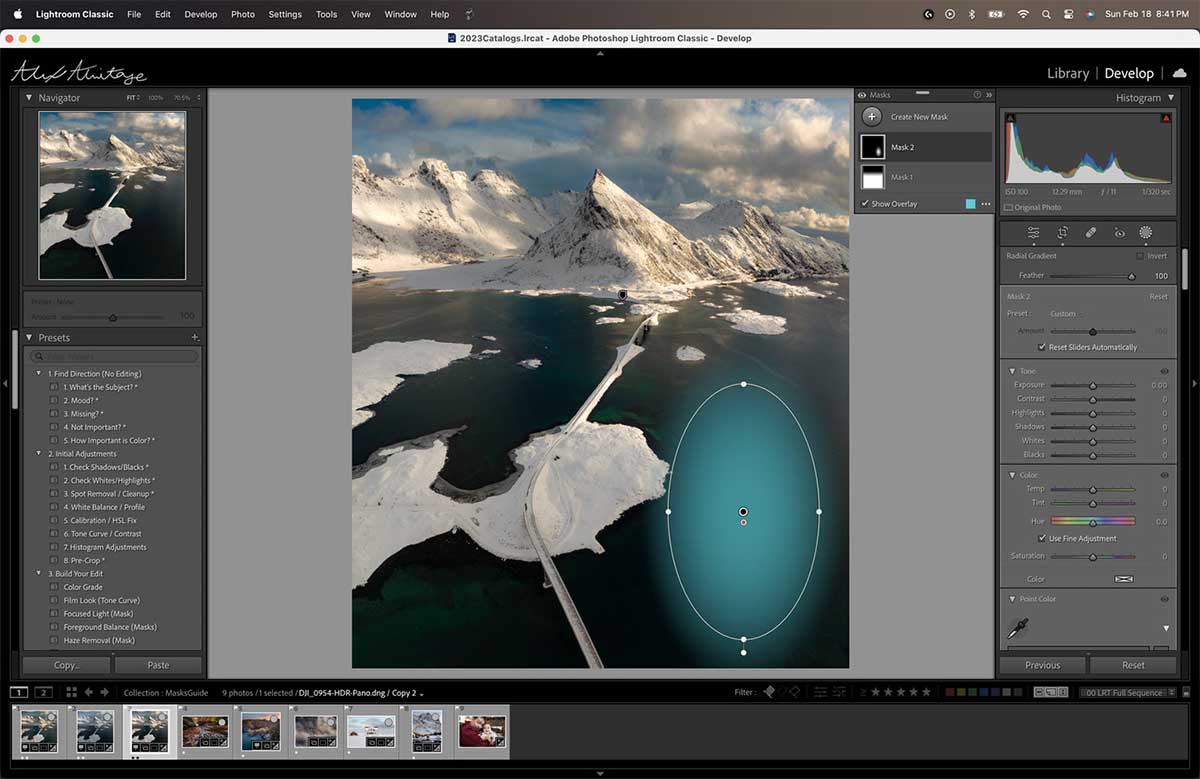Click the Copy... button

point(67,665)
